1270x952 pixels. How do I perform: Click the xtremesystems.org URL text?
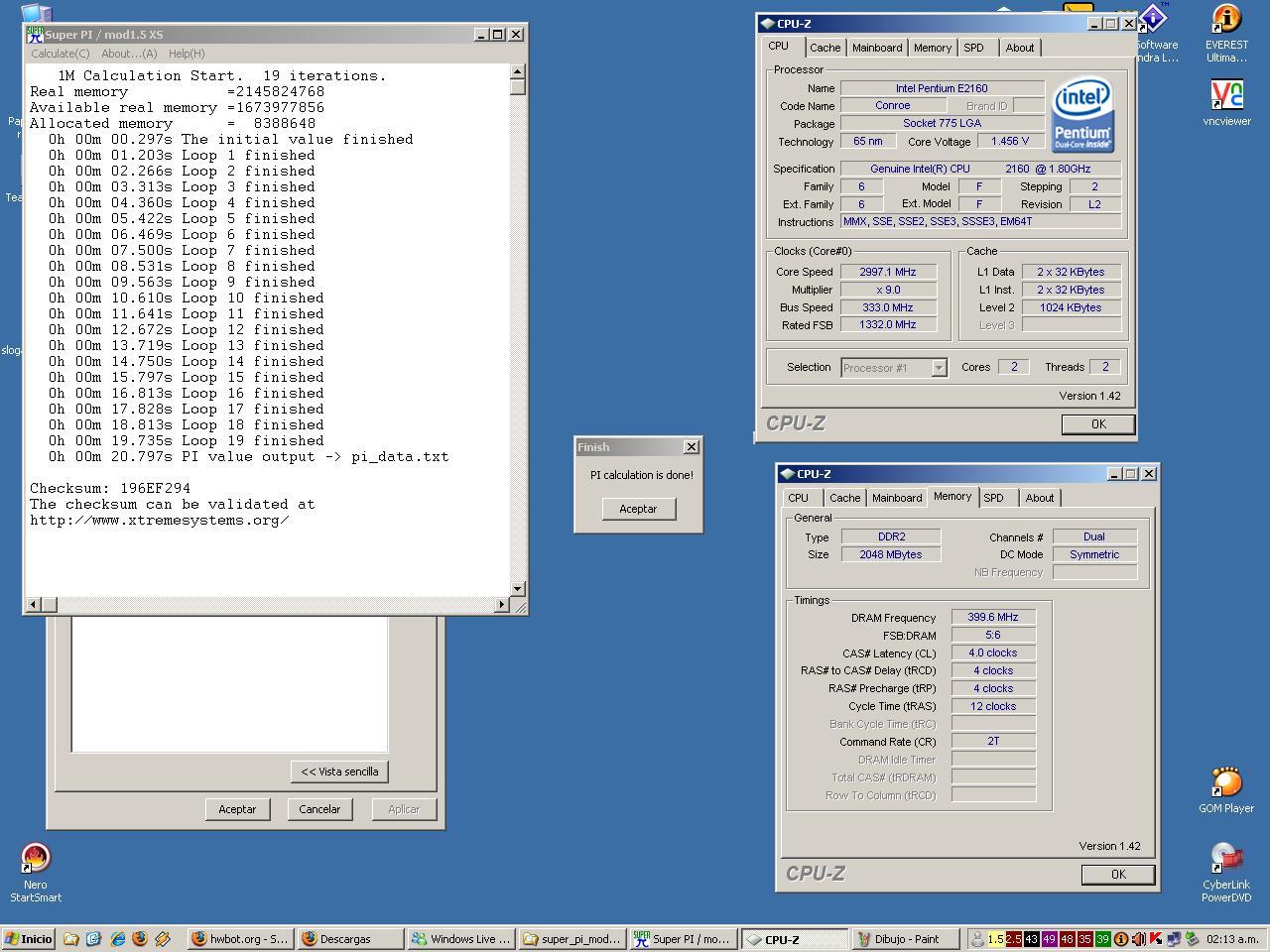(159, 520)
